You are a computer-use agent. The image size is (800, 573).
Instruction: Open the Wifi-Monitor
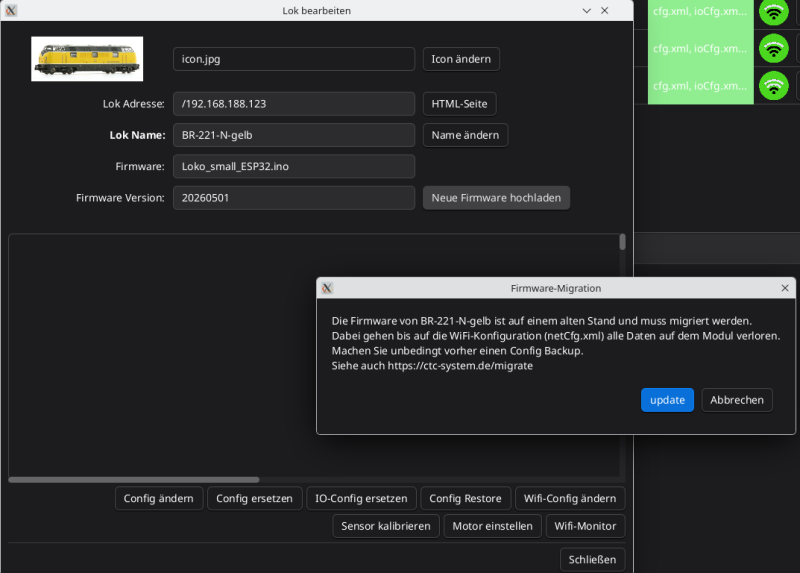click(585, 526)
